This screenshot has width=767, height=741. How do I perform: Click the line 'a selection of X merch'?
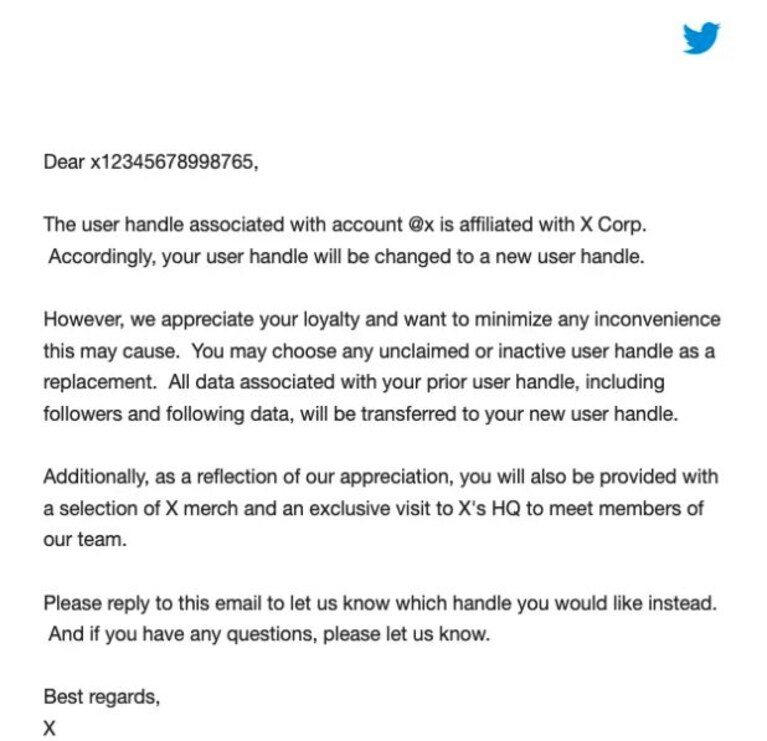[x=373, y=509]
